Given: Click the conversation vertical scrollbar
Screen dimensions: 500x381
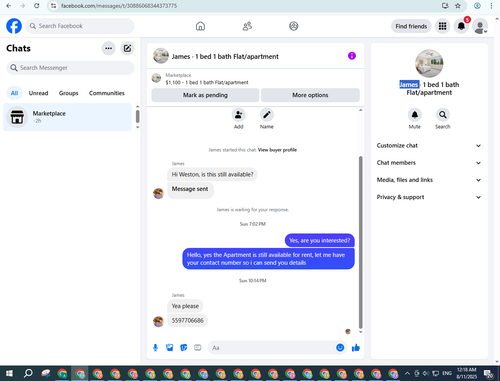Looking at the screenshot, I should [360, 242].
